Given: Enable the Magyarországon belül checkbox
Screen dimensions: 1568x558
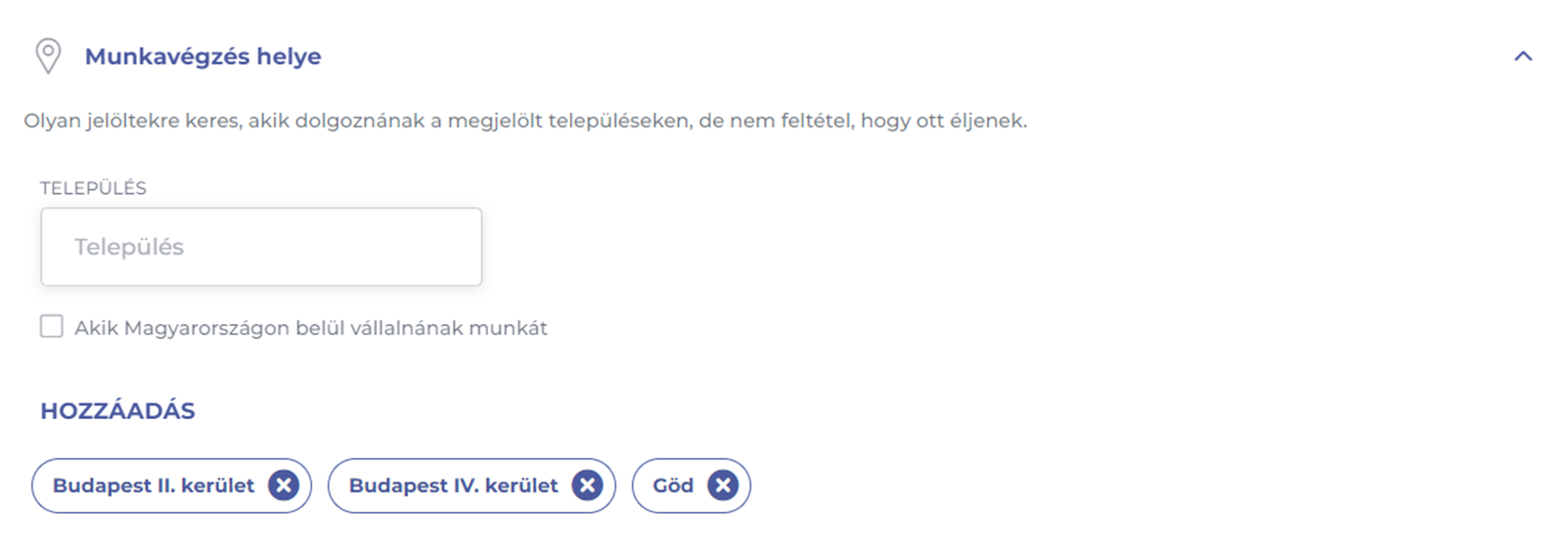Looking at the screenshot, I should tap(52, 327).
